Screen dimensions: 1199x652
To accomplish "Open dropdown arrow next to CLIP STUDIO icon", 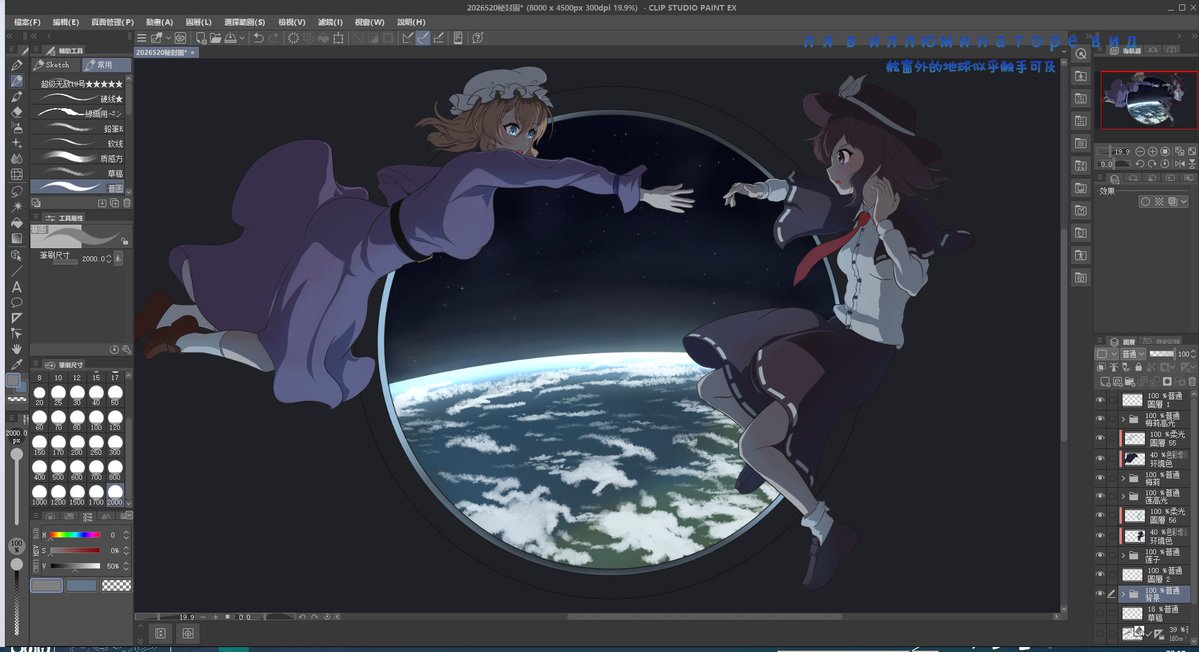I will (x=167, y=37).
